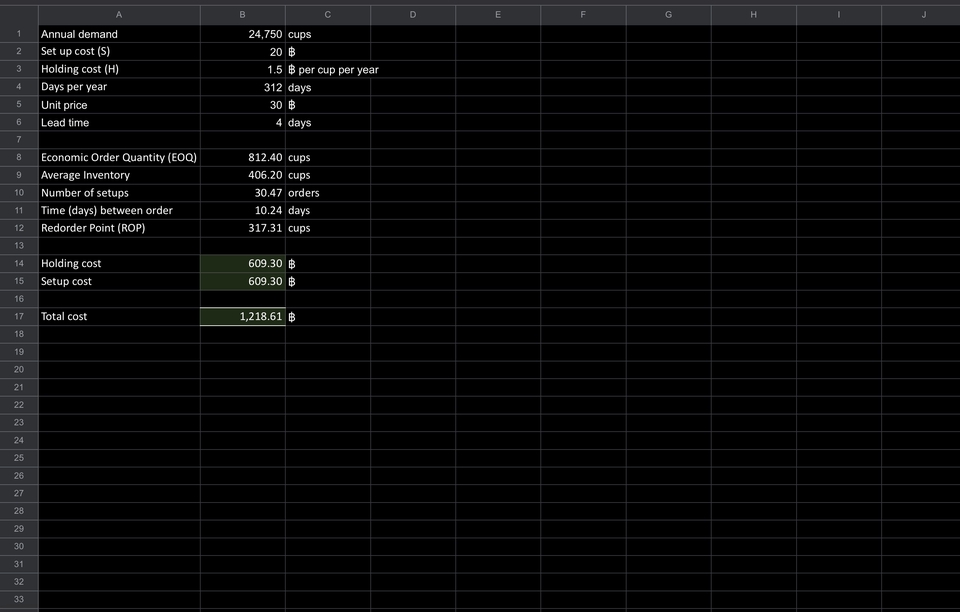This screenshot has height=612, width=960.
Task: Click the Holding cost (H) label
Action: click(80, 69)
